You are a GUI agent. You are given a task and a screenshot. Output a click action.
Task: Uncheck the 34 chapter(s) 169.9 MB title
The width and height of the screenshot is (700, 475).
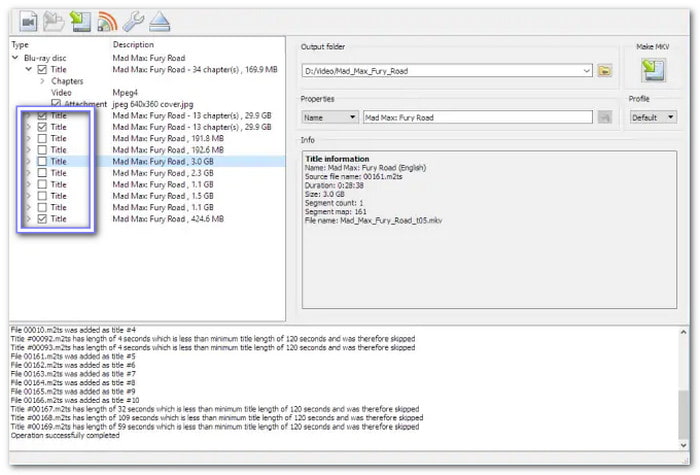point(41,70)
